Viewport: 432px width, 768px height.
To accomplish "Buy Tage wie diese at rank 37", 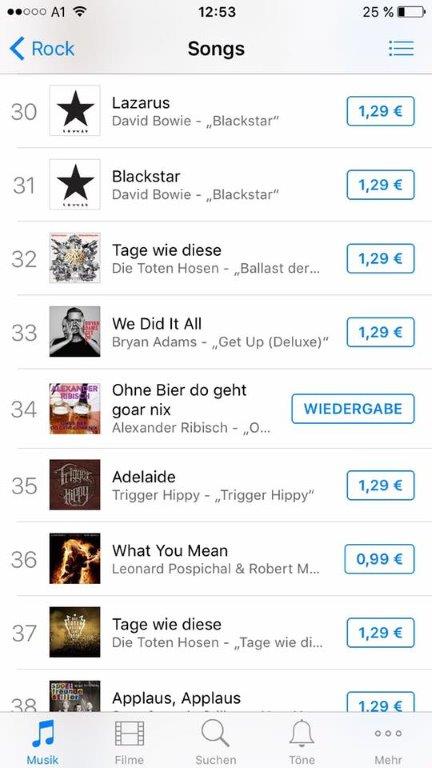I will pos(381,633).
